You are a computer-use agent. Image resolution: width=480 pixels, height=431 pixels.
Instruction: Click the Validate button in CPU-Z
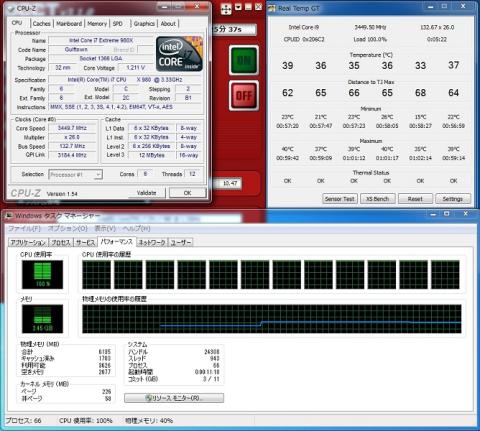coord(146,193)
